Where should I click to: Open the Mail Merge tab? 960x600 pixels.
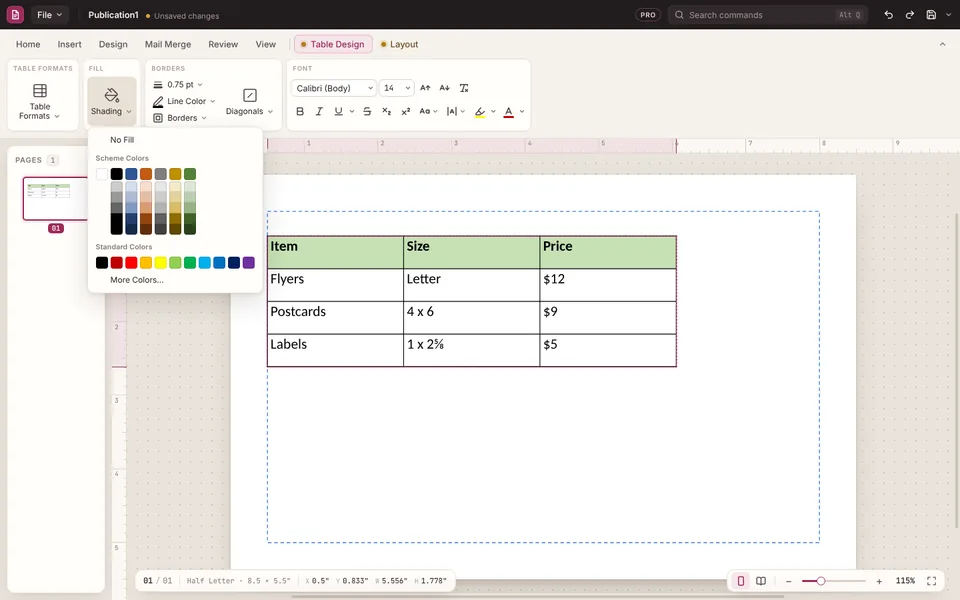(168, 44)
